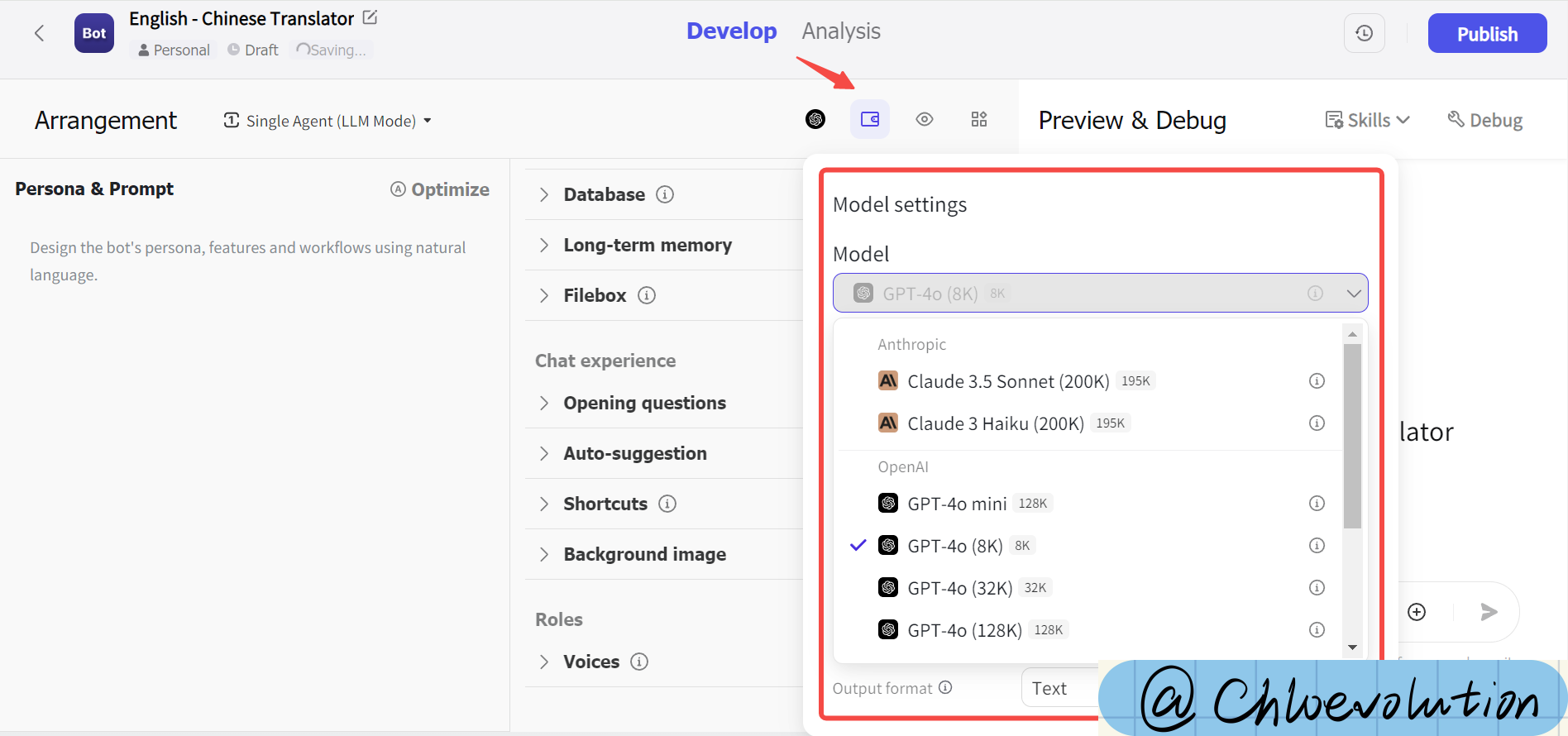The height and width of the screenshot is (736, 1568).
Task: Expand the Voices section
Action: click(544, 662)
